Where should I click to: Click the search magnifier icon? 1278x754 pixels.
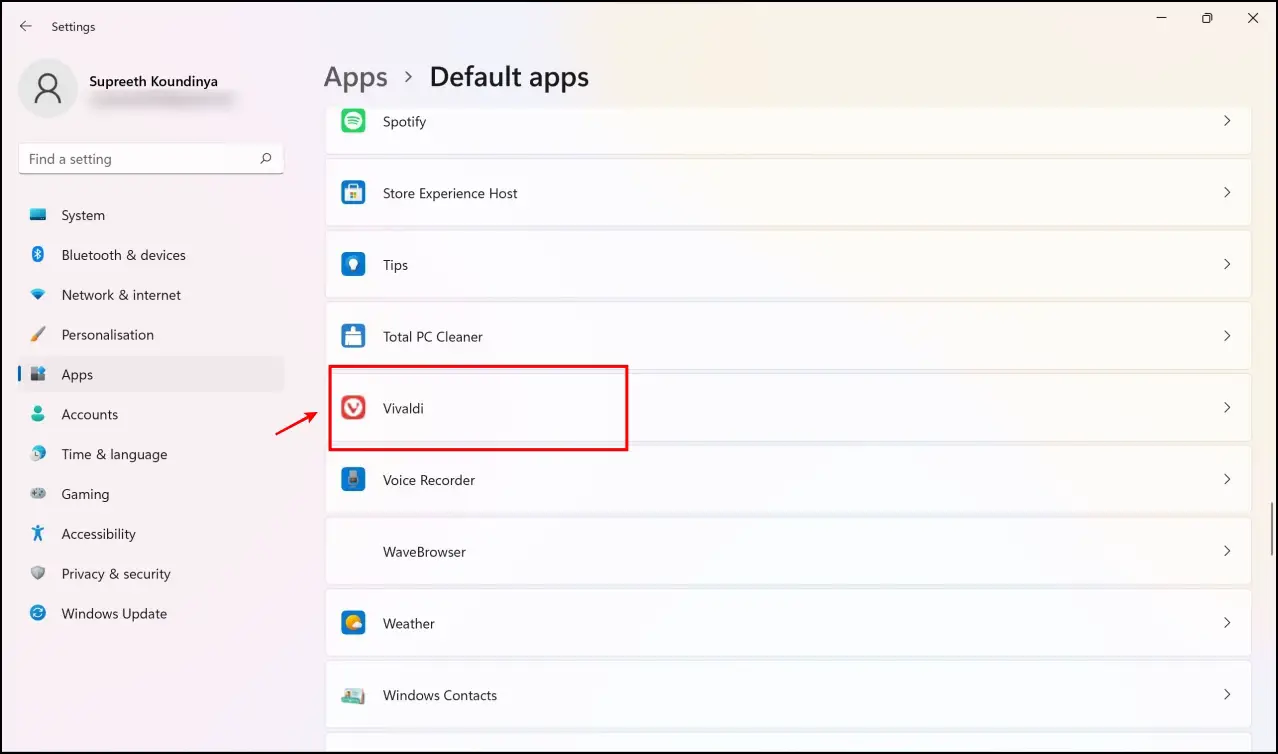coord(266,158)
